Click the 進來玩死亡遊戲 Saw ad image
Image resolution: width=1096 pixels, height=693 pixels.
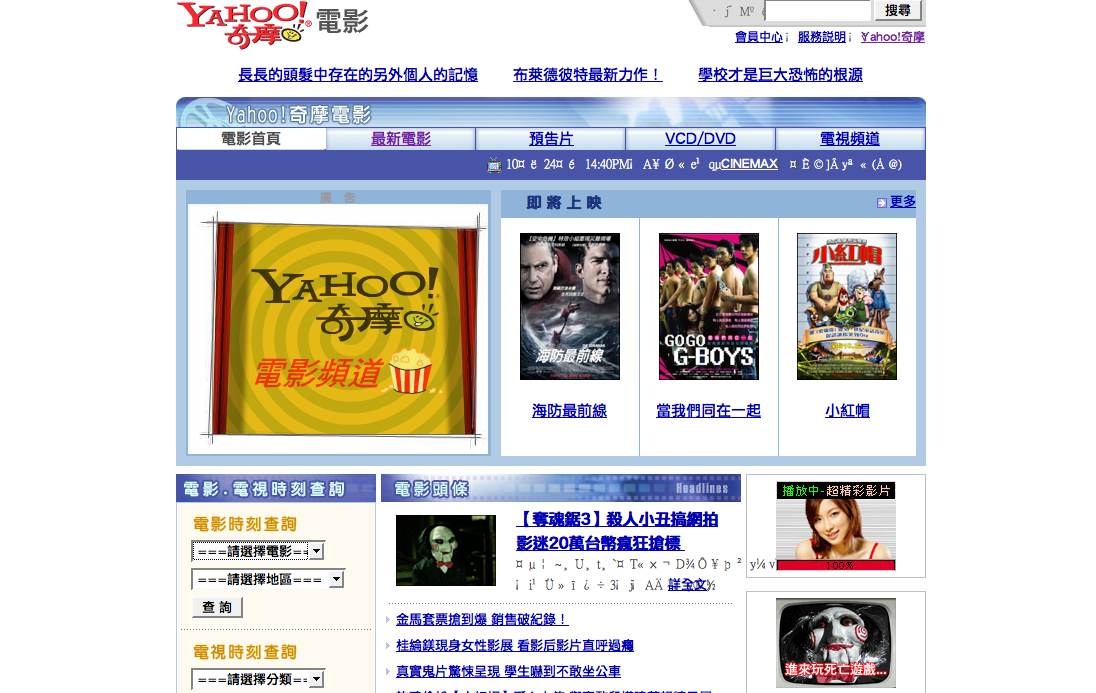836,643
